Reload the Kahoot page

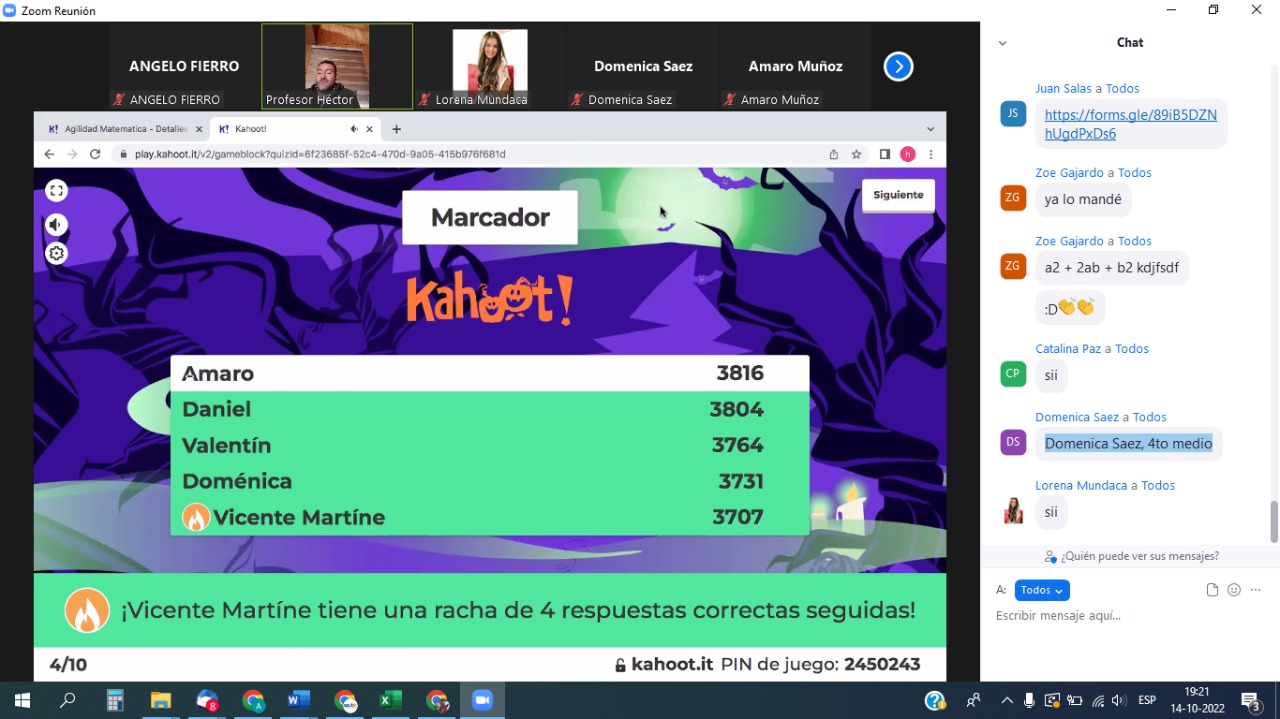[x=95, y=154]
